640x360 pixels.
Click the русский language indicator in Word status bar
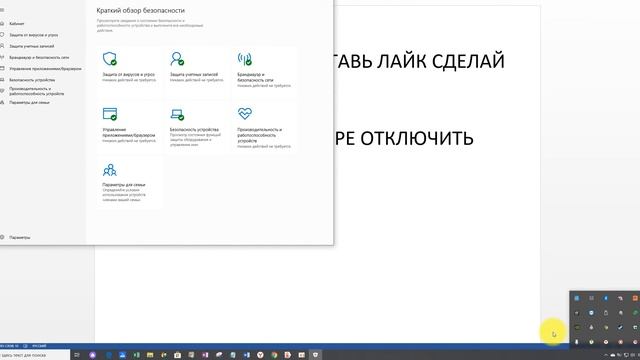tap(39, 346)
